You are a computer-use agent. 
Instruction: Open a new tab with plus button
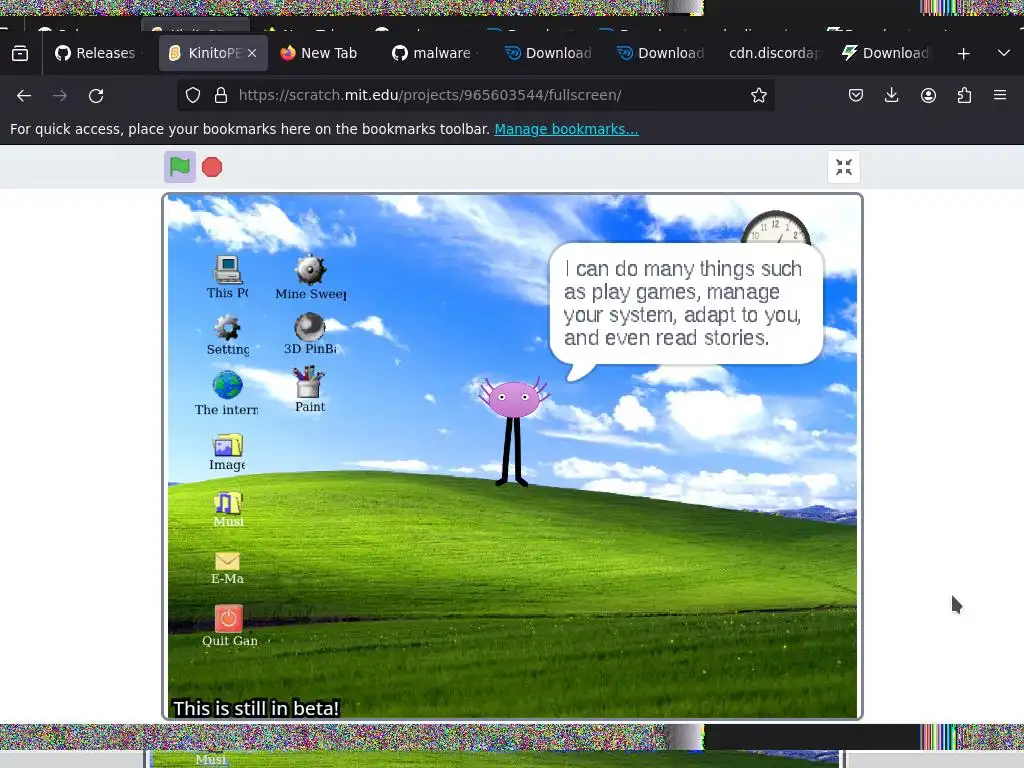click(x=963, y=54)
